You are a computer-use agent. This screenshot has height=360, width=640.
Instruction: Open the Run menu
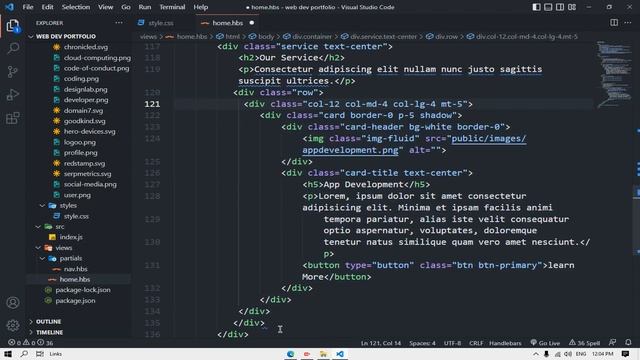pyautogui.click(x=144, y=7)
